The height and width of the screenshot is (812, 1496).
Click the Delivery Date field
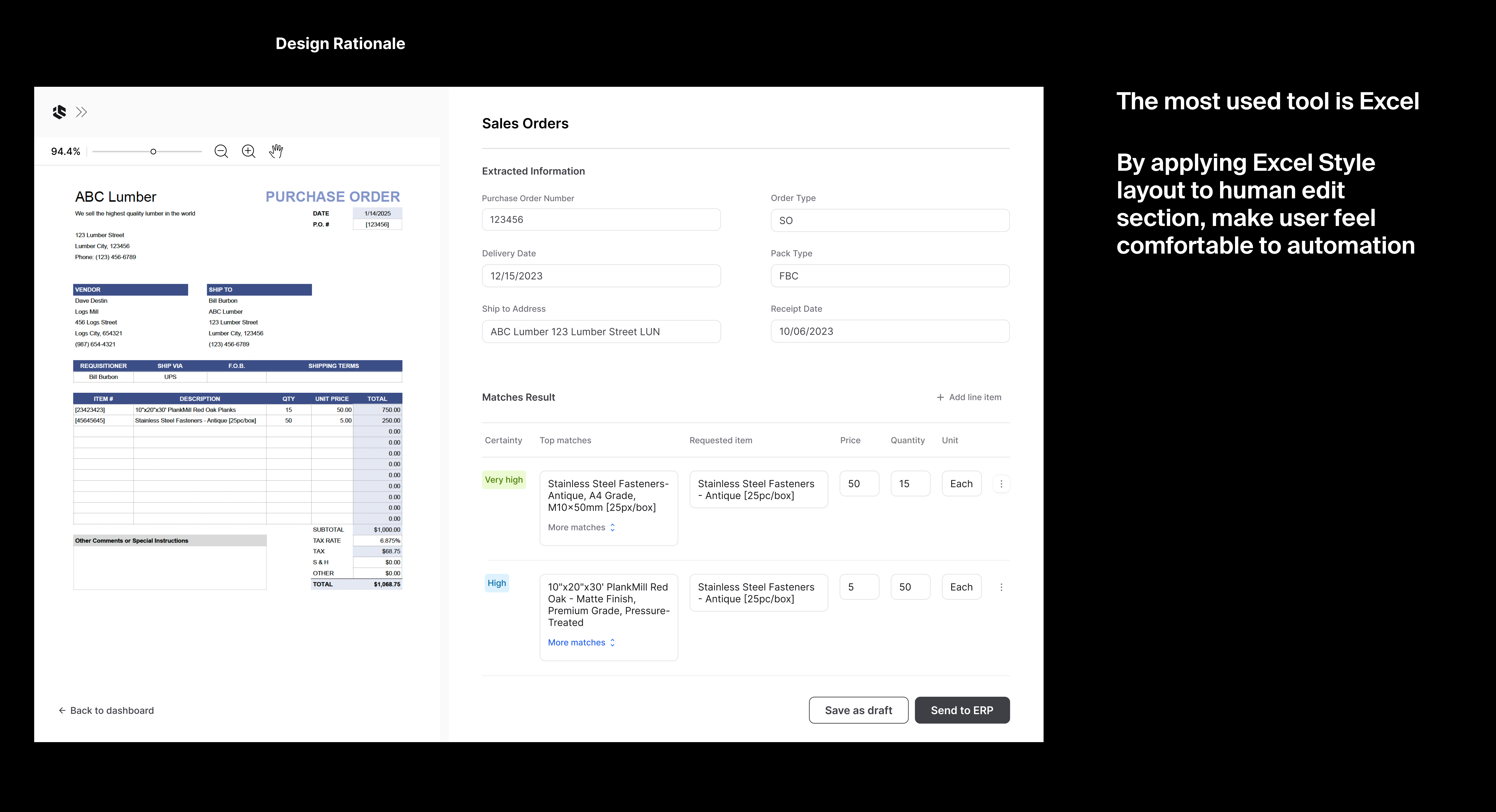click(x=601, y=276)
